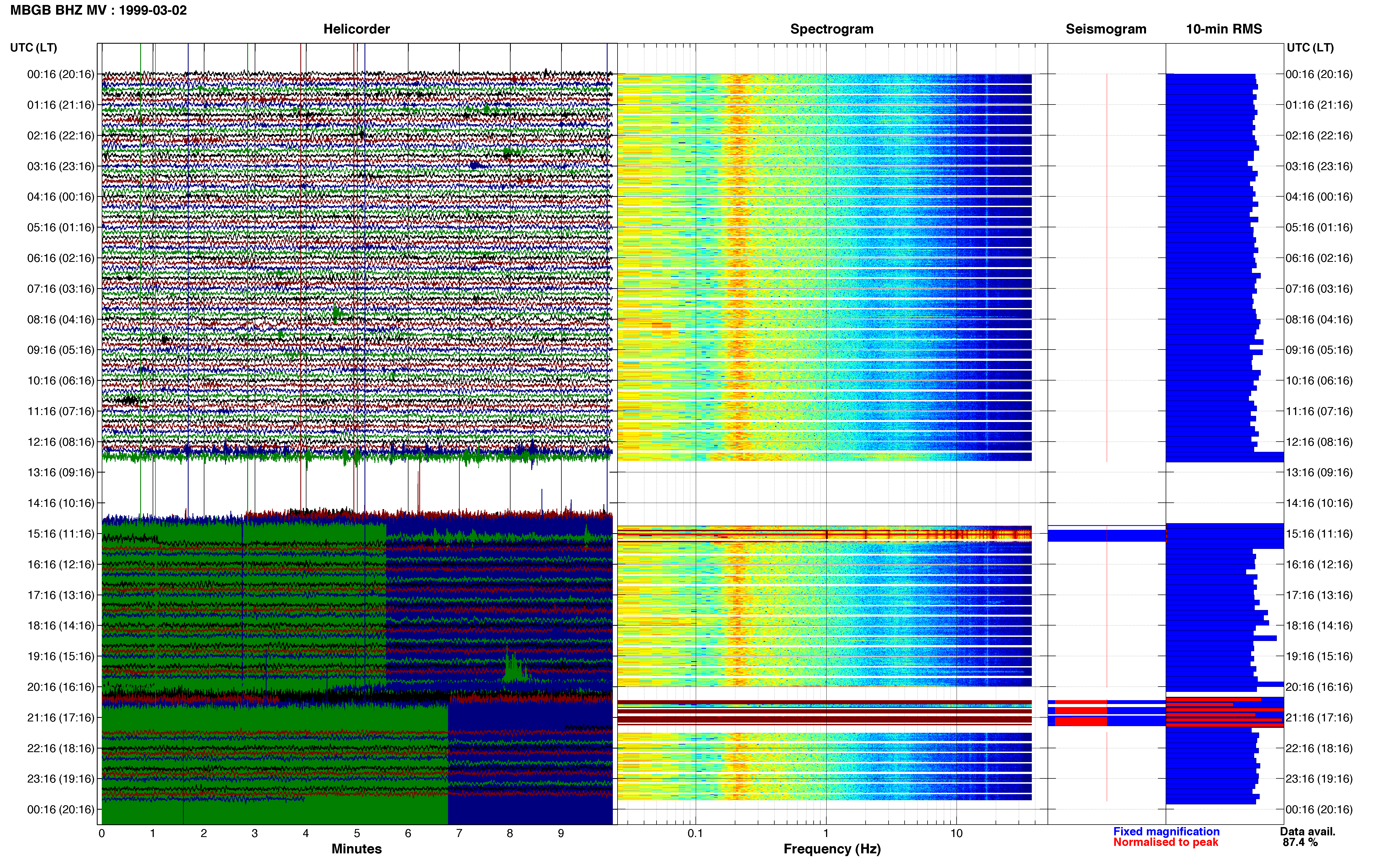
Task: Click left time label '16:16 (12:16)'
Action: (x=60, y=564)
